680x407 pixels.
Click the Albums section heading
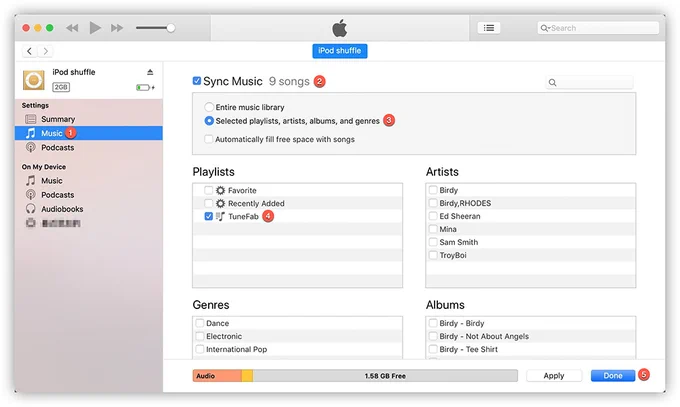click(445, 305)
